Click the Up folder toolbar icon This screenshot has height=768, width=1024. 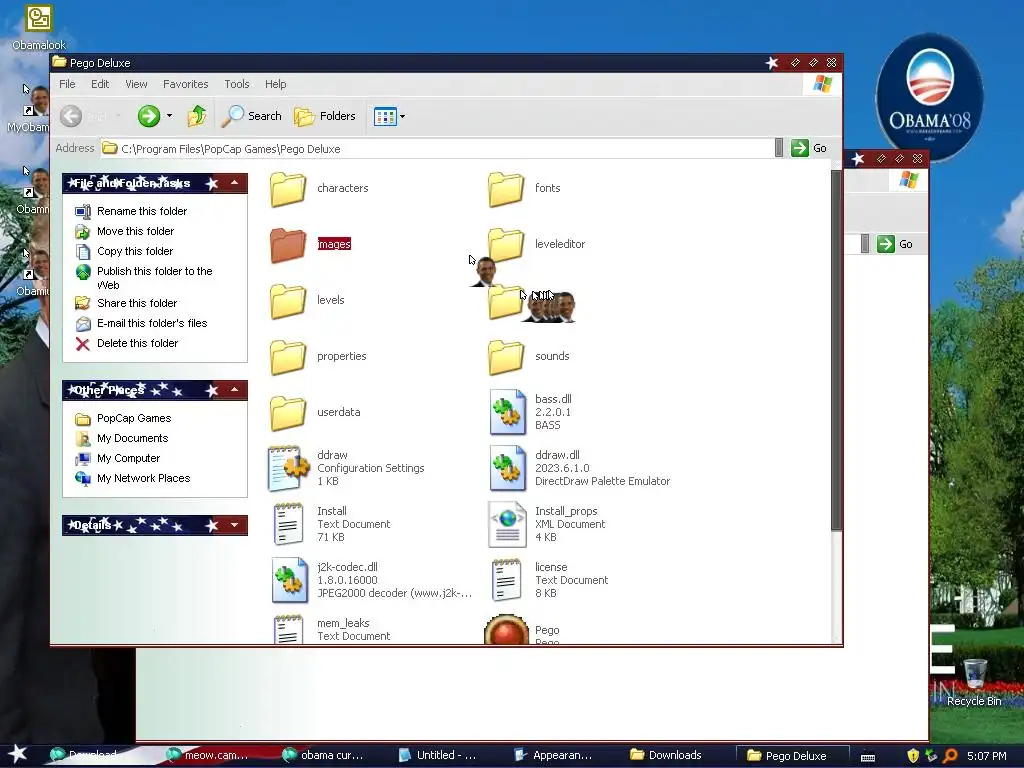(197, 116)
